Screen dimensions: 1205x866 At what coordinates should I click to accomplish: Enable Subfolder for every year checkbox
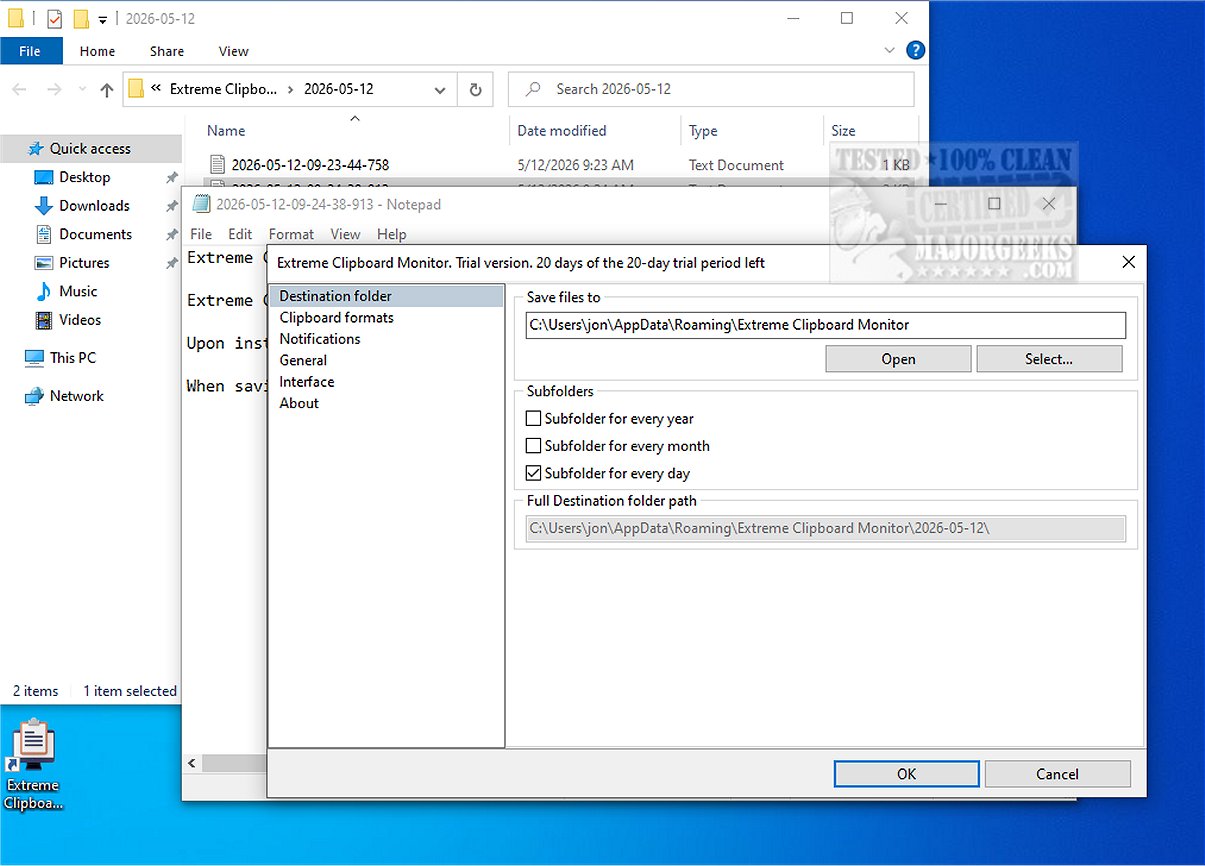534,419
